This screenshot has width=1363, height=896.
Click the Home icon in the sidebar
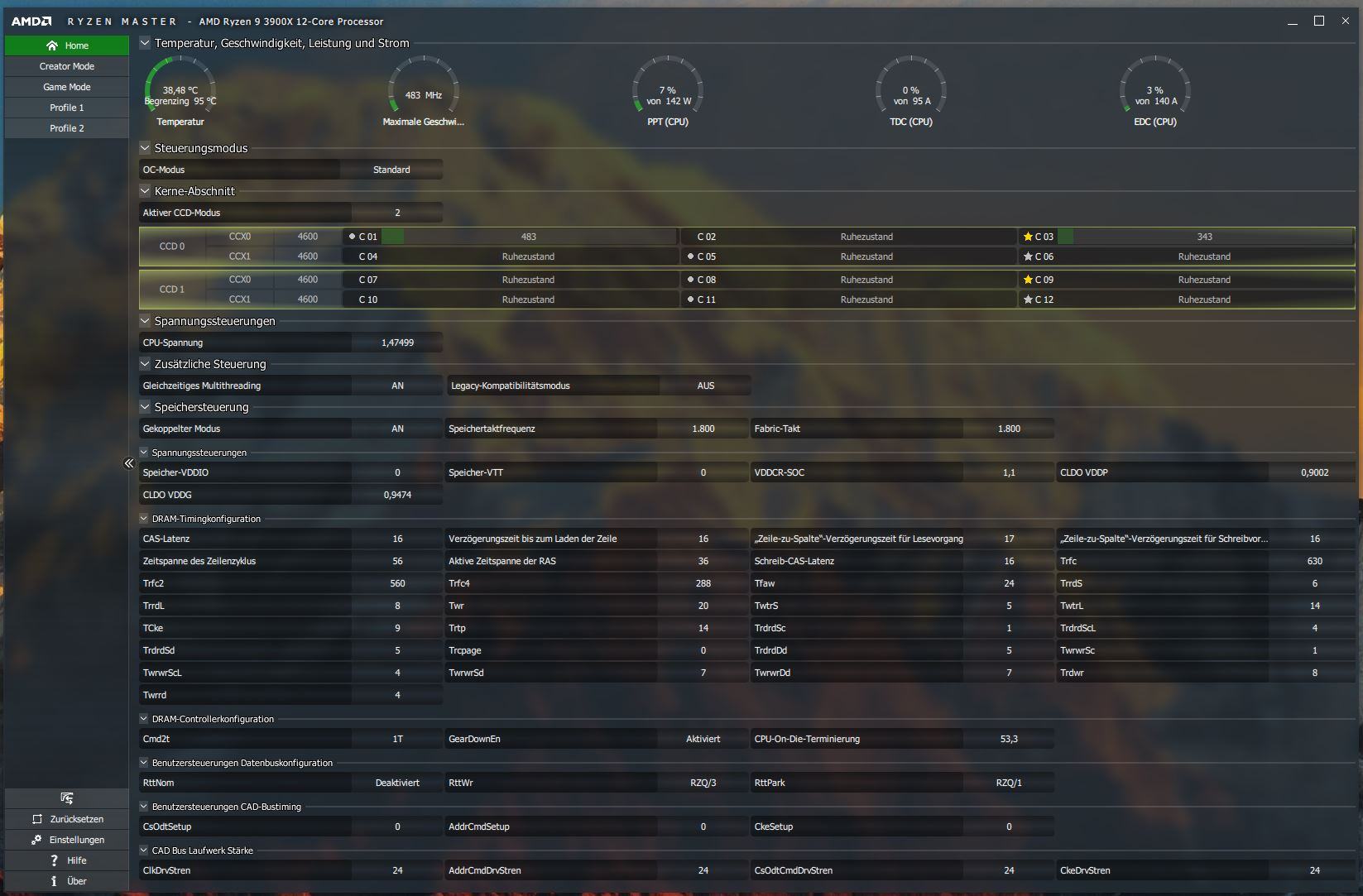point(52,46)
